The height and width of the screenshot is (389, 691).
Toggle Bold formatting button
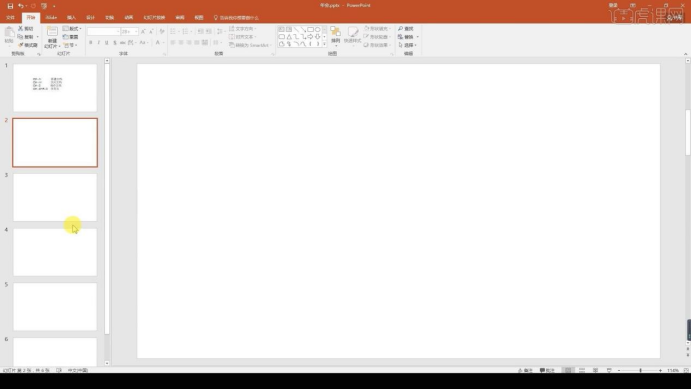coord(91,43)
